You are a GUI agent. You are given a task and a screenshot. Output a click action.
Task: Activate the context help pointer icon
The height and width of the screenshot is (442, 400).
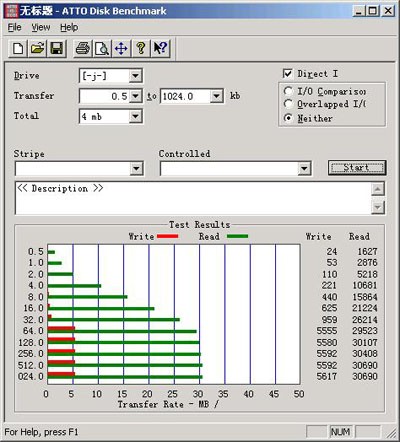pos(161,48)
